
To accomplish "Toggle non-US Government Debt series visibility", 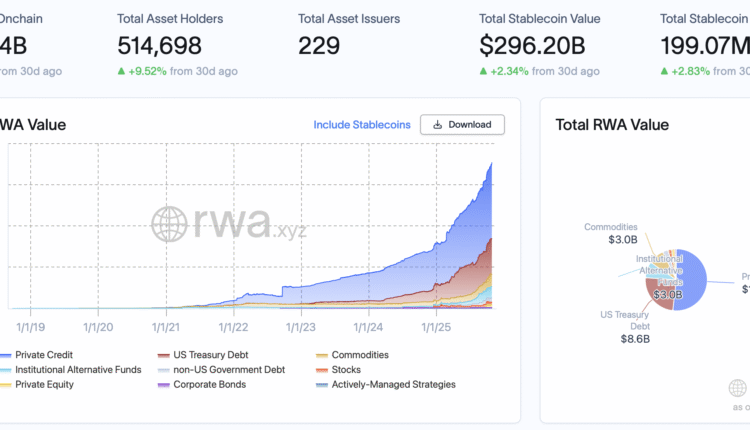I will [x=228, y=370].
